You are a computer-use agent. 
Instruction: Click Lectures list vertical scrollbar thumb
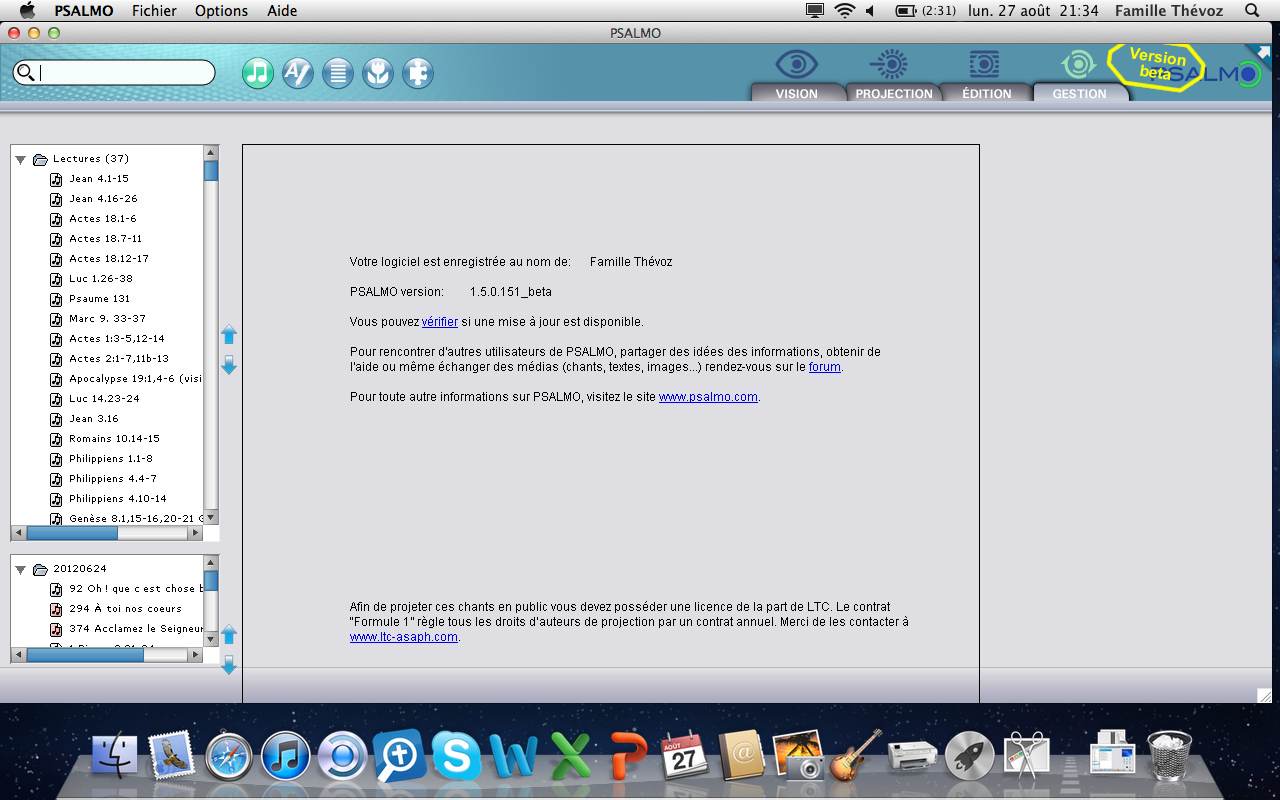pyautogui.click(x=211, y=170)
